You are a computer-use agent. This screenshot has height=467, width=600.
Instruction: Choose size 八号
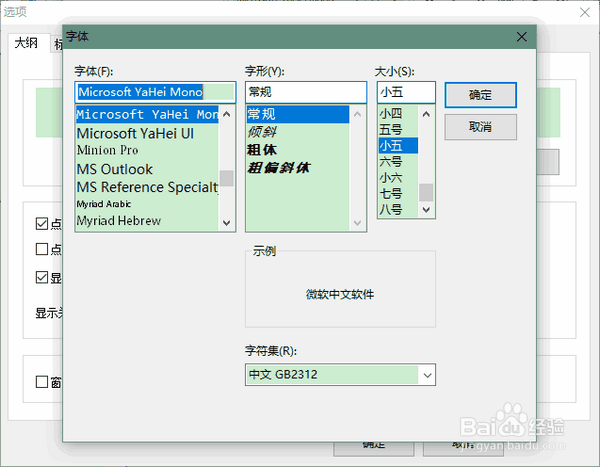tap(398, 210)
